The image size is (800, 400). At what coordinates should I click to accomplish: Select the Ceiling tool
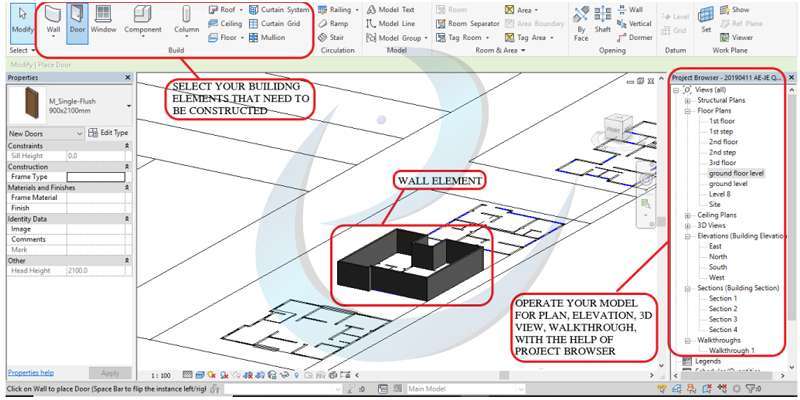(x=225, y=23)
